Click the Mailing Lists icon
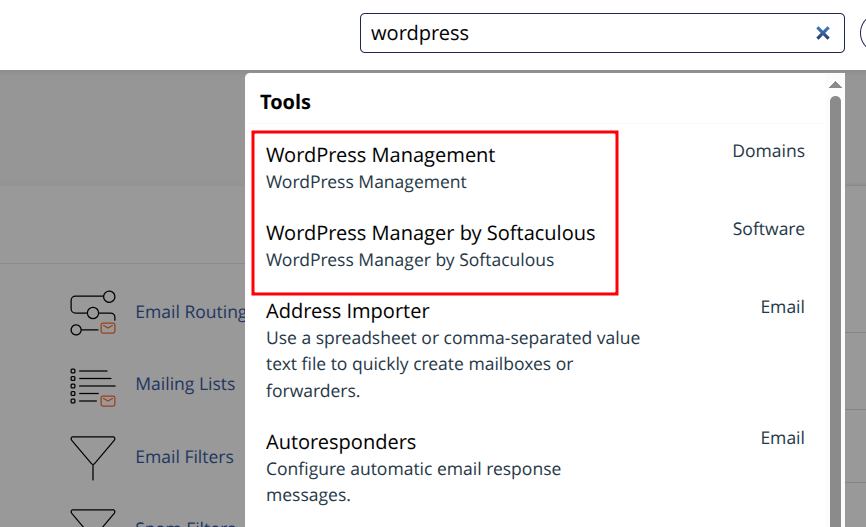The image size is (866, 527). tap(92, 386)
